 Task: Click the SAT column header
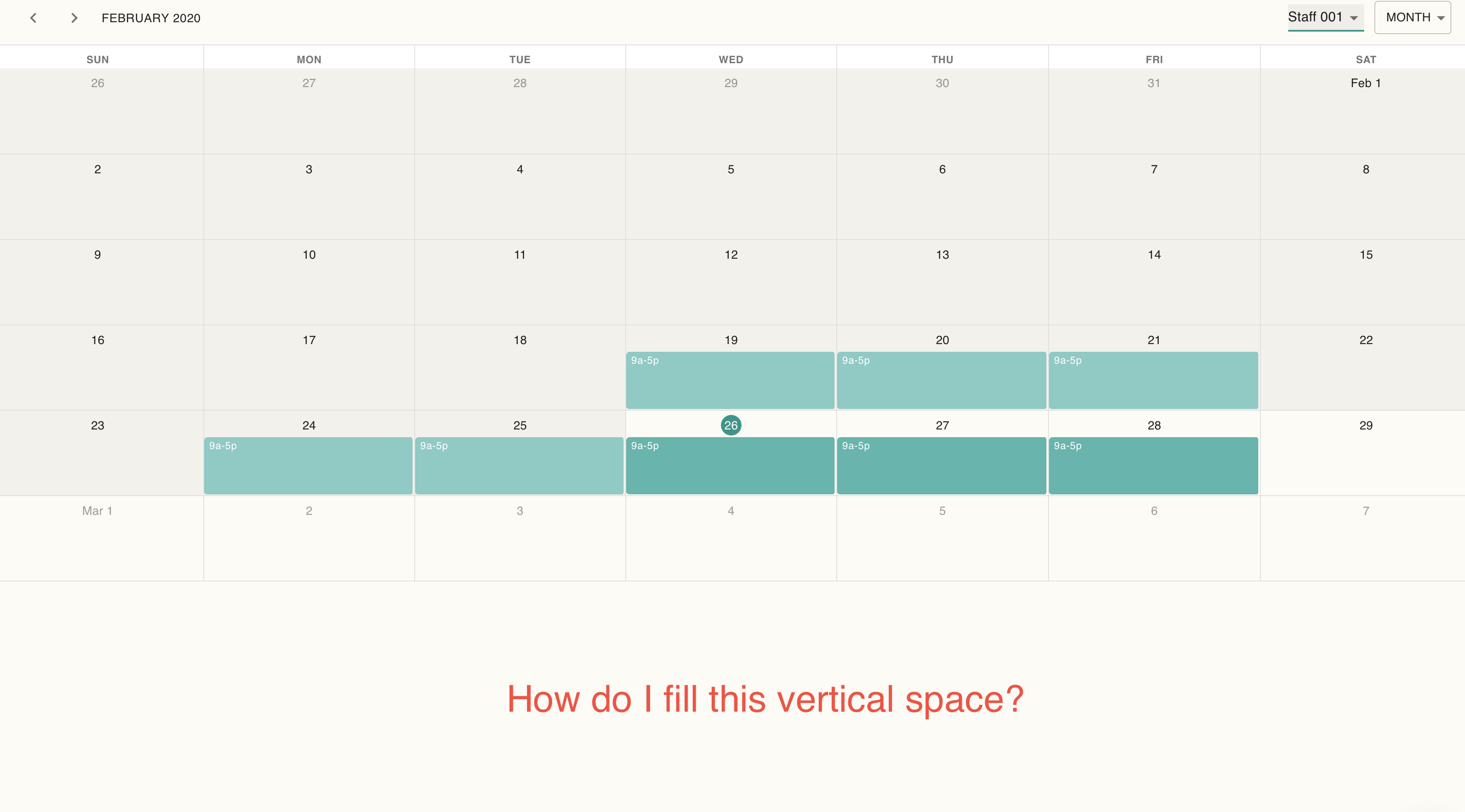point(1365,58)
